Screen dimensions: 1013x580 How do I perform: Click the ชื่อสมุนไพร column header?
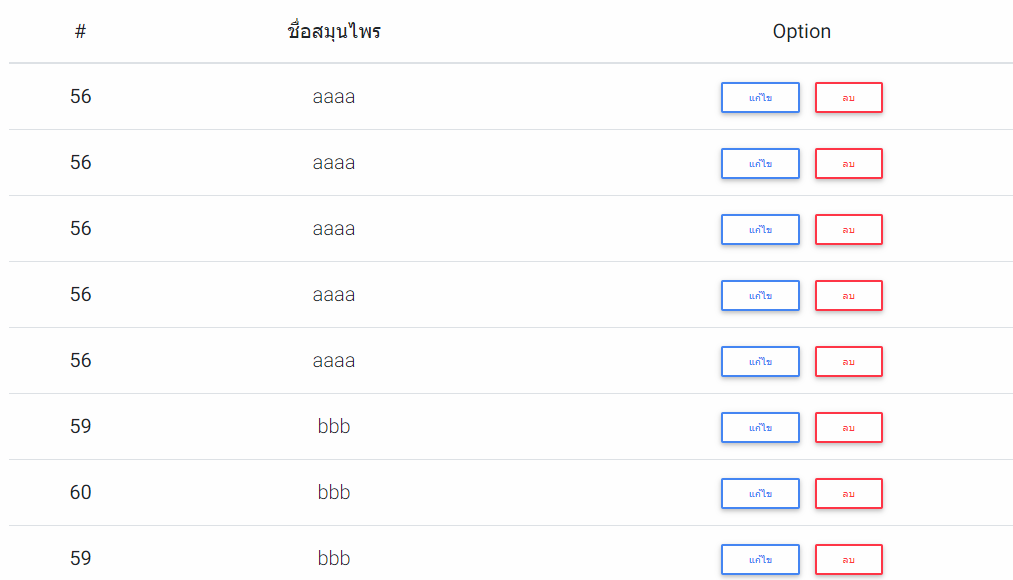334,30
